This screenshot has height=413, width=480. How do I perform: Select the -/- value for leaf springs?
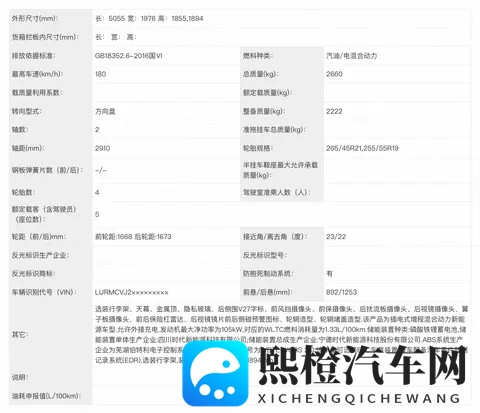101,170
